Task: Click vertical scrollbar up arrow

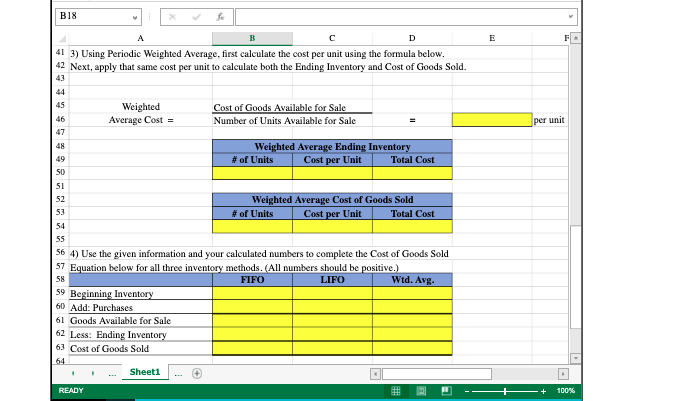Action: tap(576, 38)
